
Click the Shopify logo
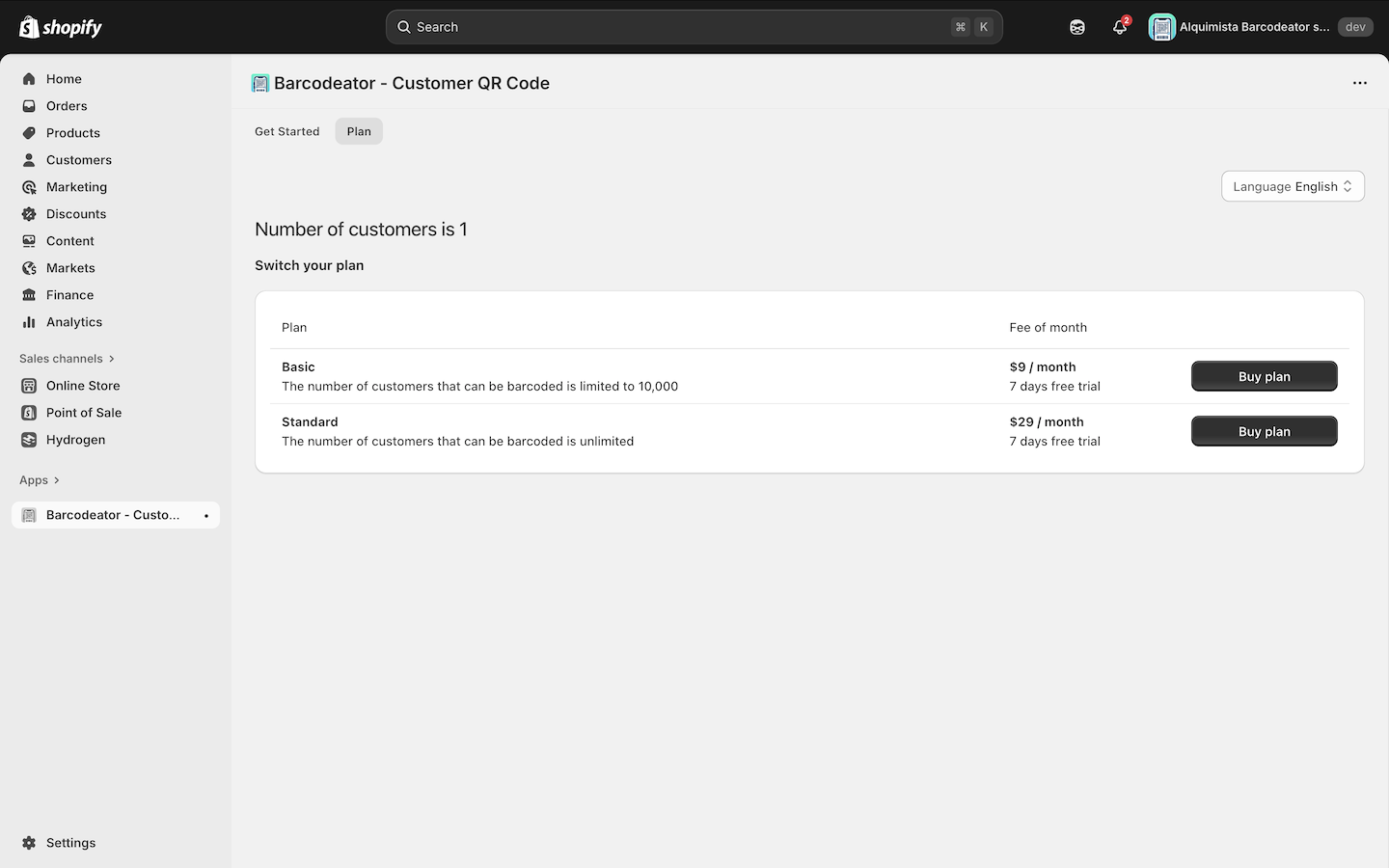pyautogui.click(x=61, y=27)
